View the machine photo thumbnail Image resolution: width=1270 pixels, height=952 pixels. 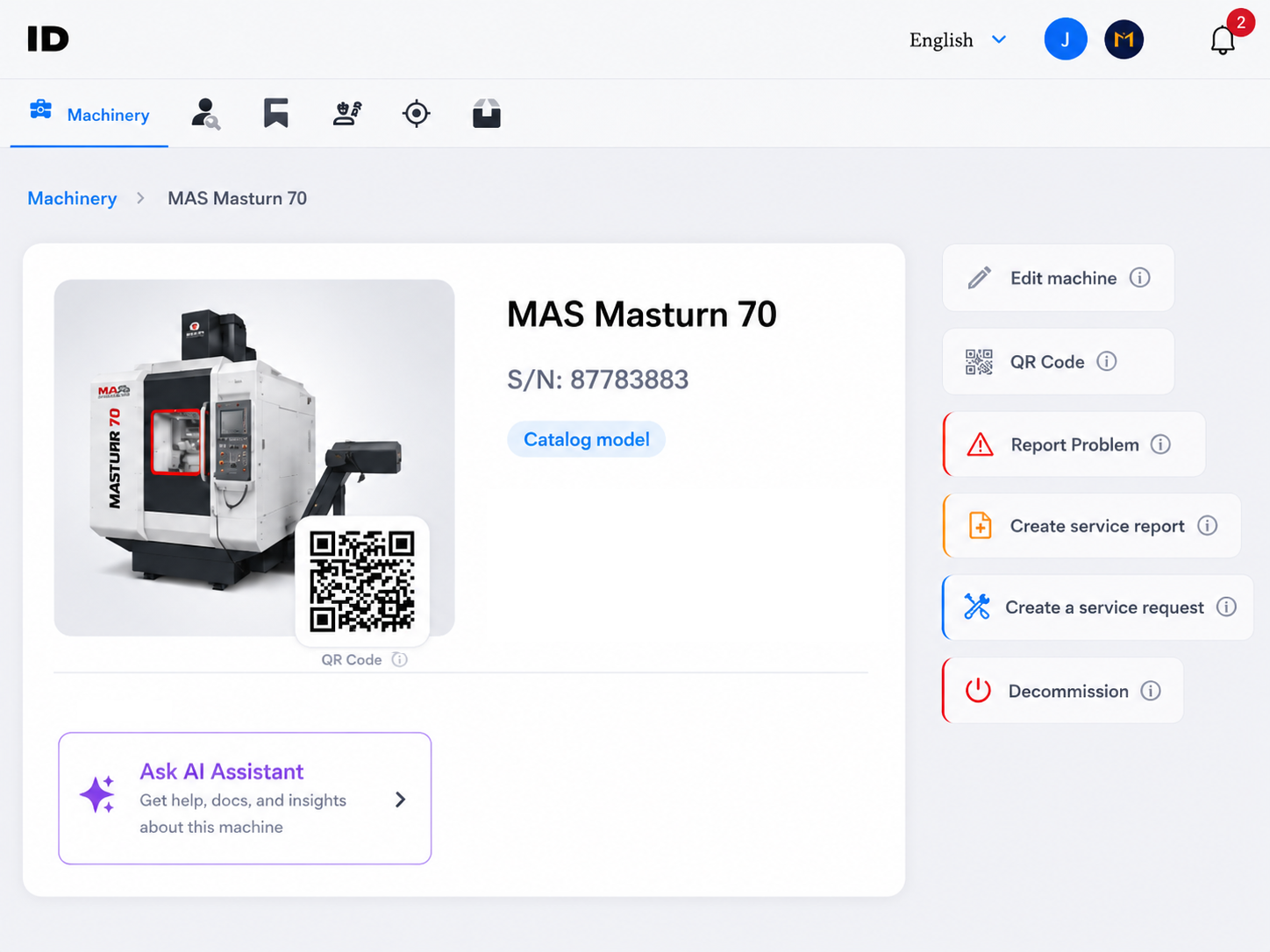(x=254, y=458)
